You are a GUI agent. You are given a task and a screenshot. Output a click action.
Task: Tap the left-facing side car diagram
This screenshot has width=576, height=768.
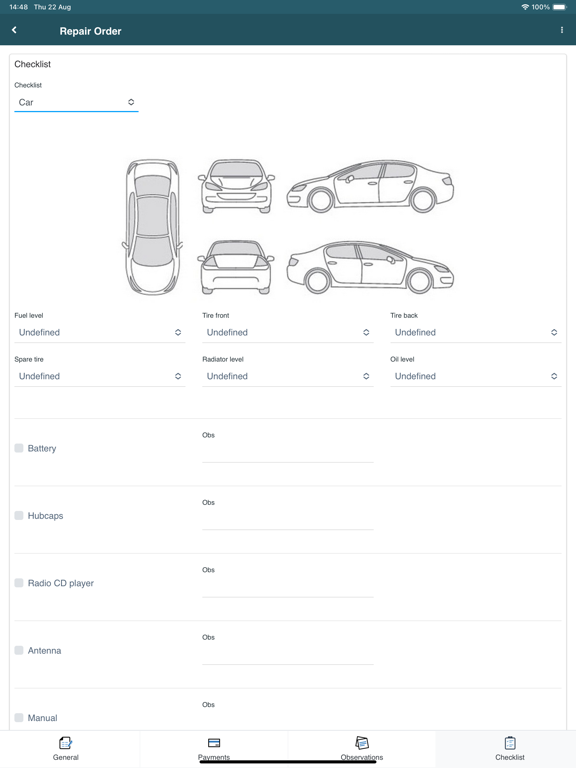[370, 186]
